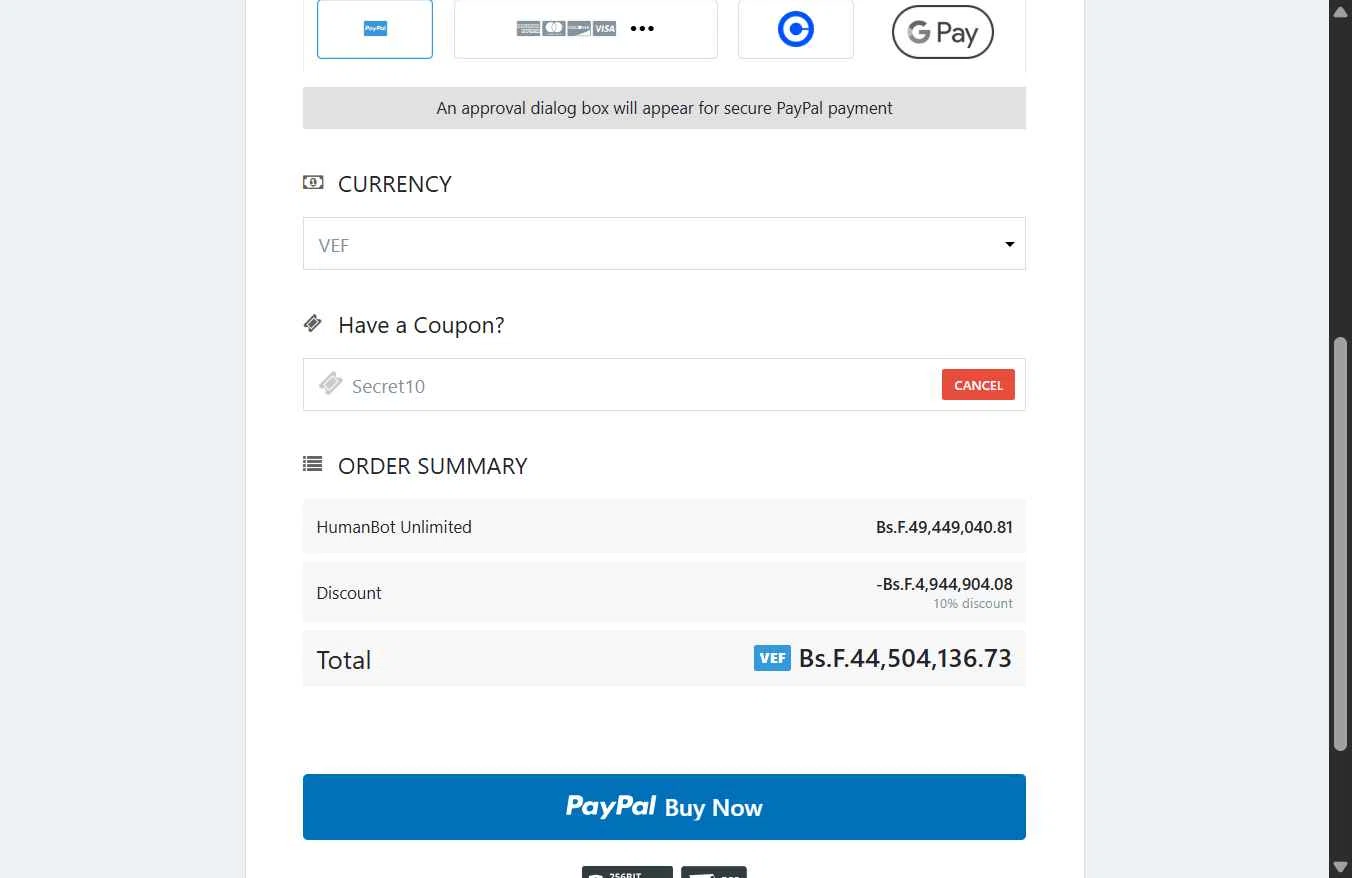Click the ticket icon beside Have a Coupon

point(313,323)
